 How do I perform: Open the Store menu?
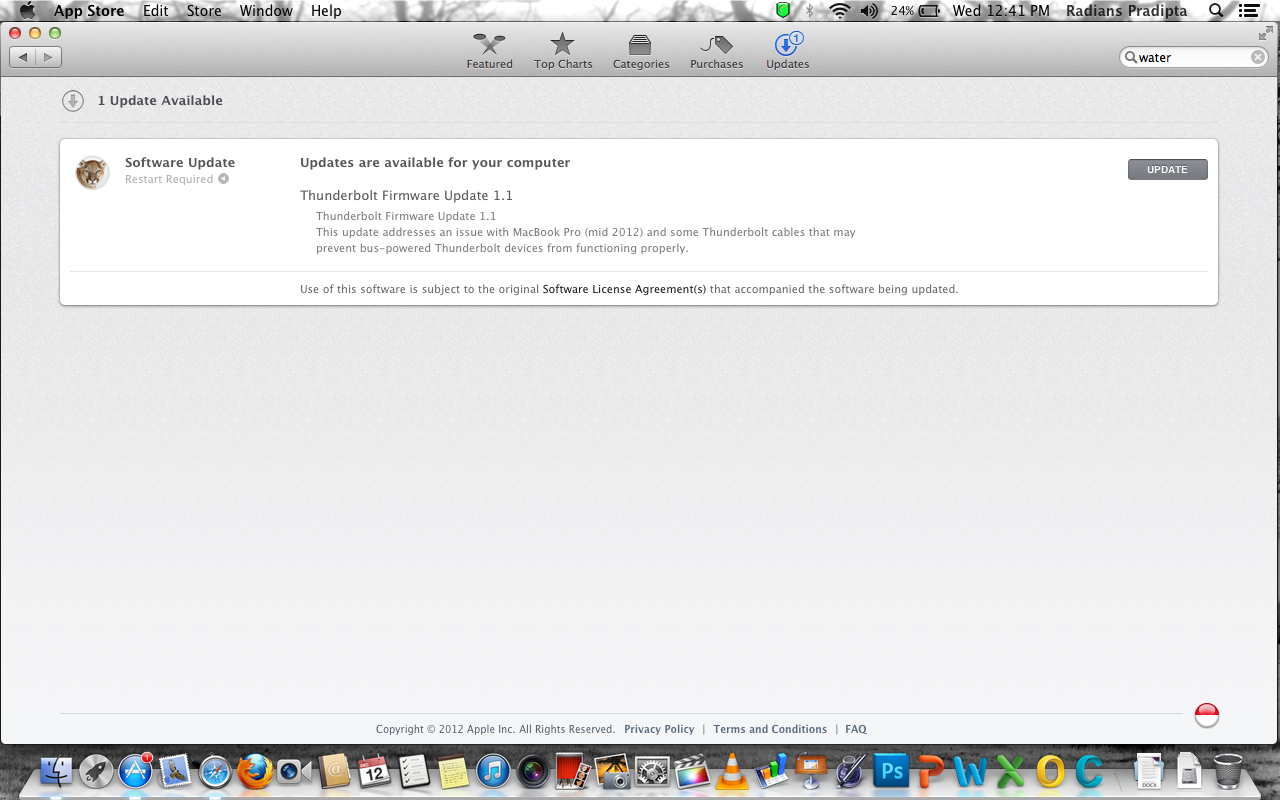click(x=204, y=11)
